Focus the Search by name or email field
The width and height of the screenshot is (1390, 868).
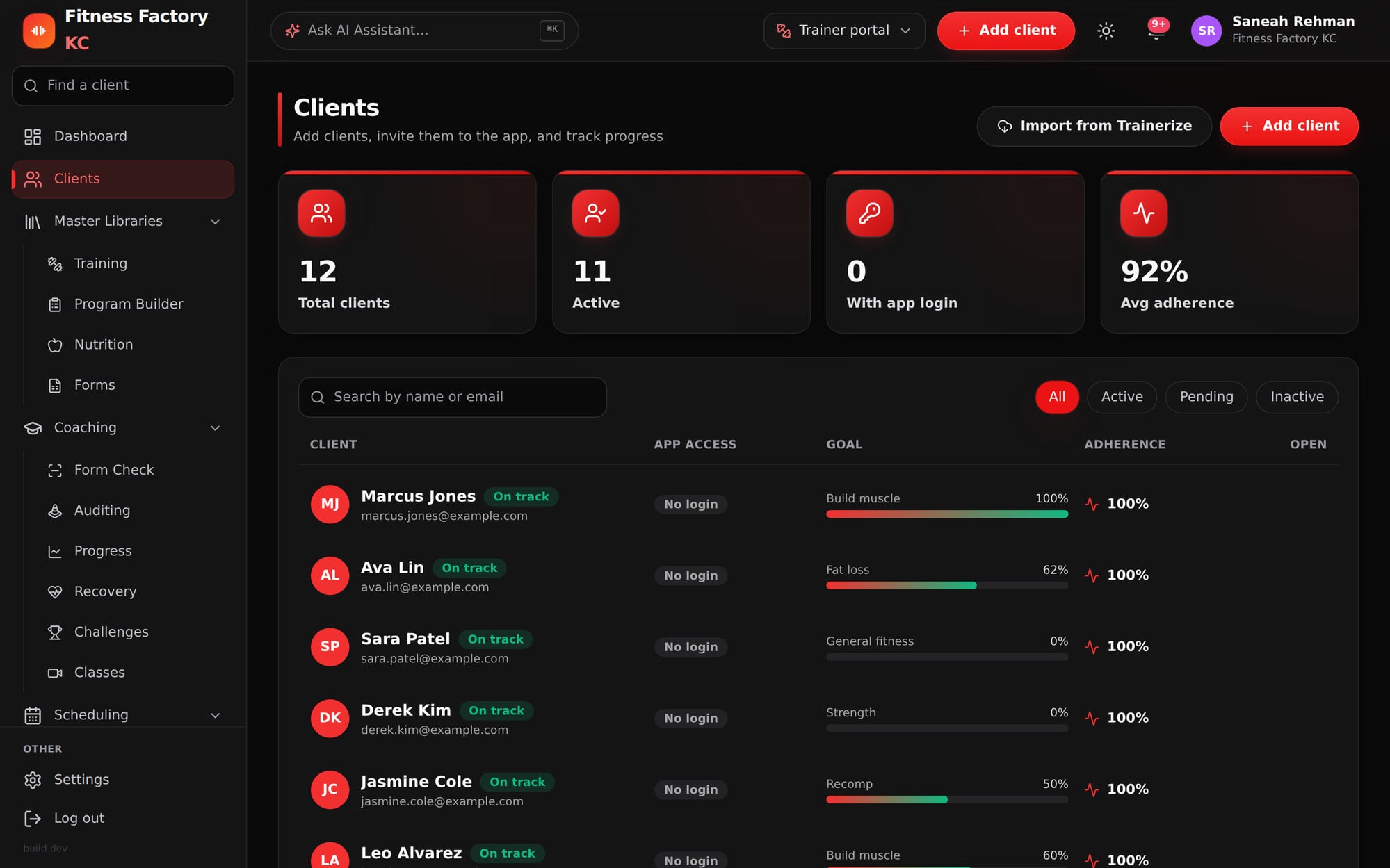click(x=452, y=398)
